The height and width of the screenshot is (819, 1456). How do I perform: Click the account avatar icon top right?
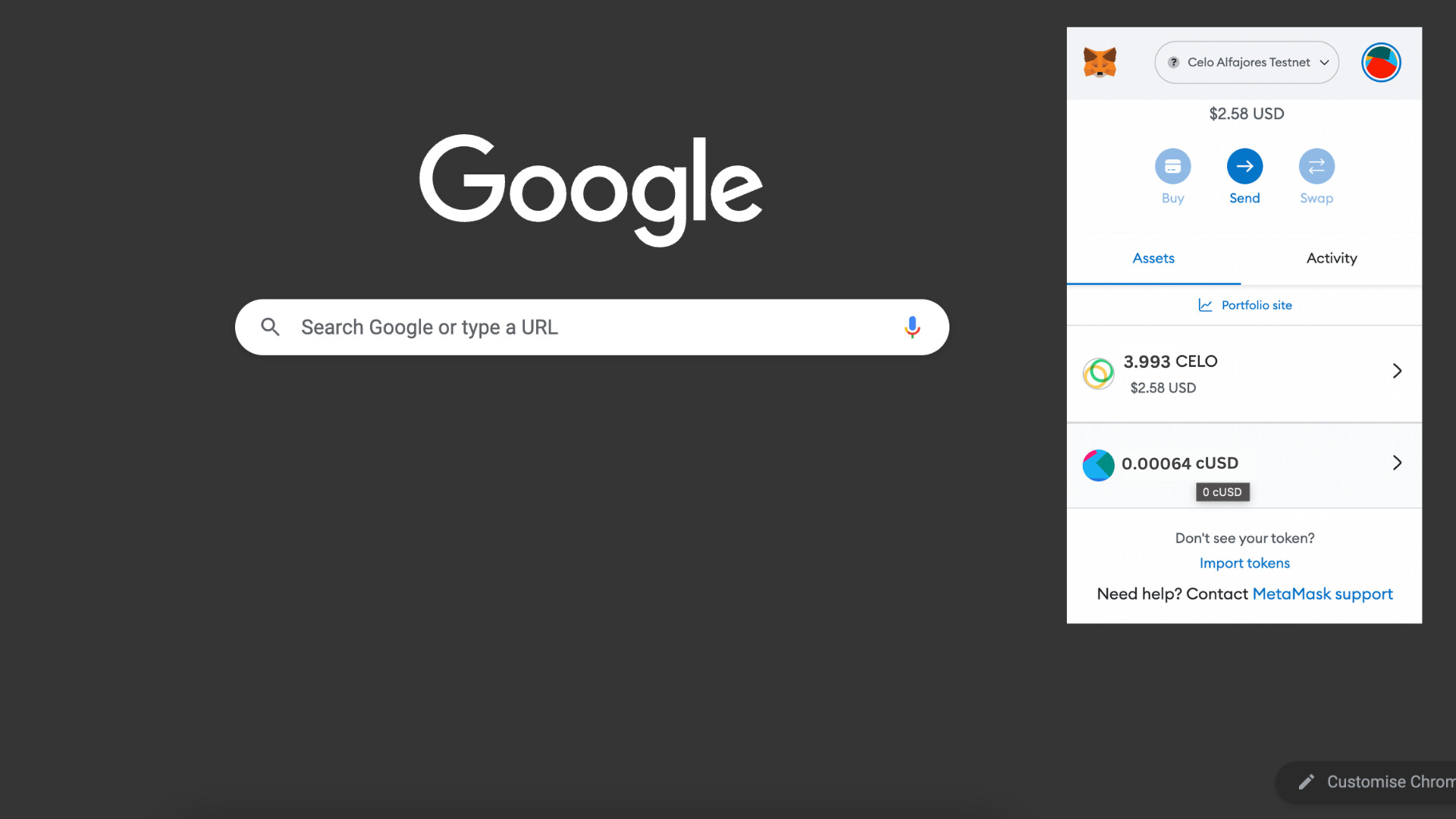coord(1381,62)
